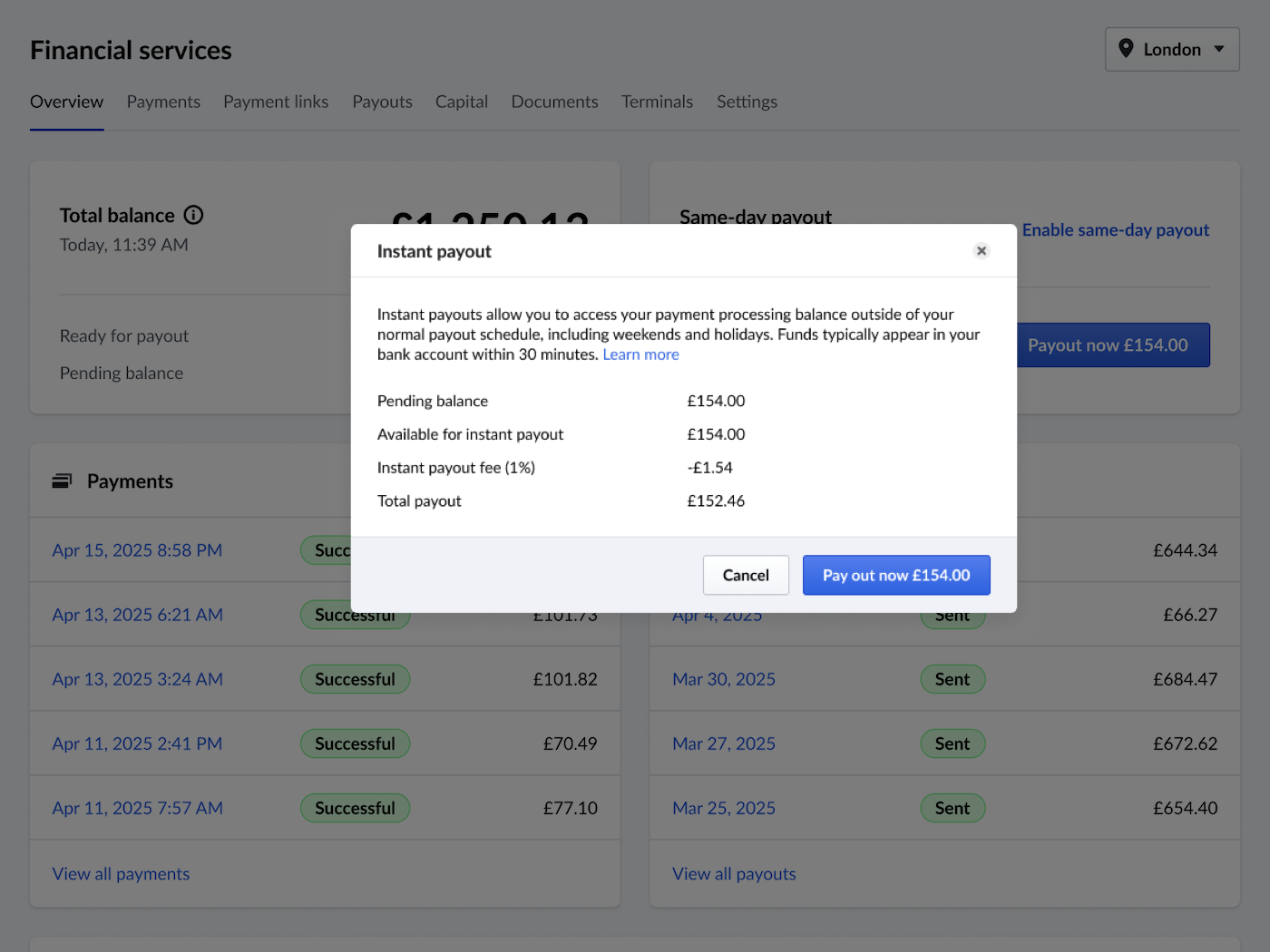Follow the Learn more link
This screenshot has width=1270, height=952.
pos(640,355)
